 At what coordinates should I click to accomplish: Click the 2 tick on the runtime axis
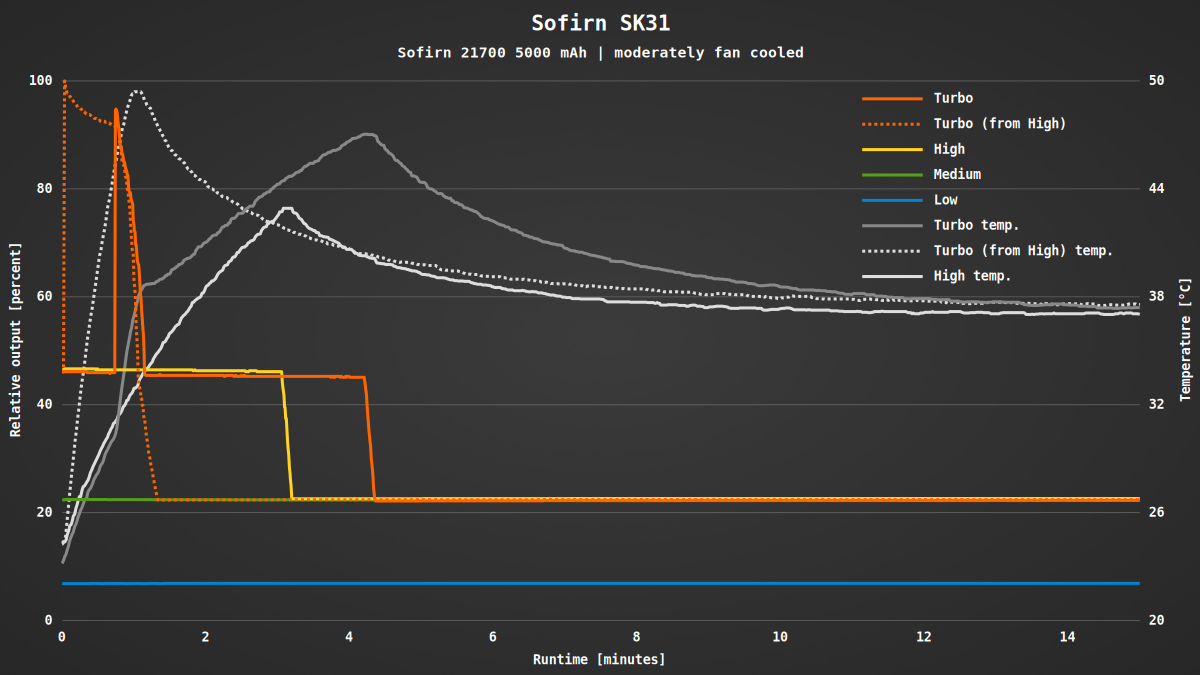(206, 637)
